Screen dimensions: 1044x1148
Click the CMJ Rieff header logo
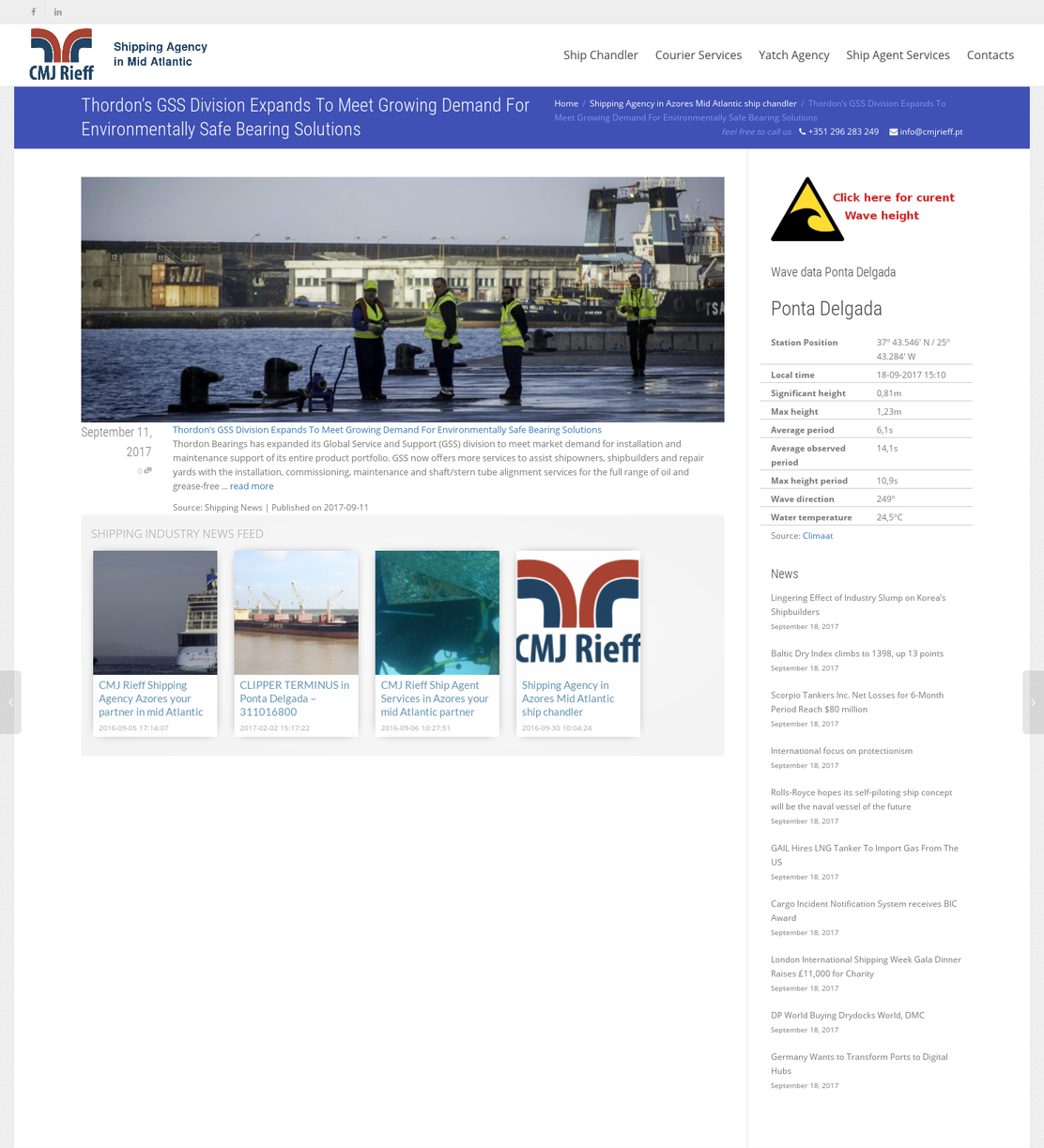(61, 54)
